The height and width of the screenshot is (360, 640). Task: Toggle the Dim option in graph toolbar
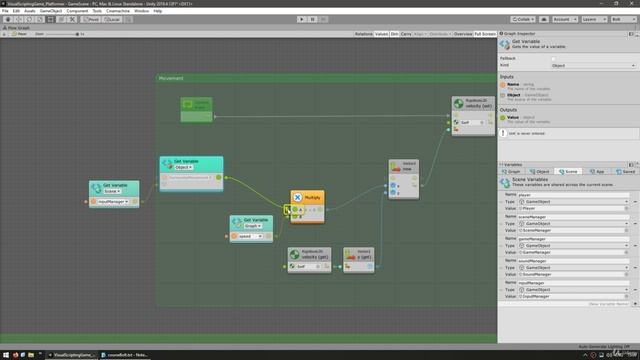point(394,34)
